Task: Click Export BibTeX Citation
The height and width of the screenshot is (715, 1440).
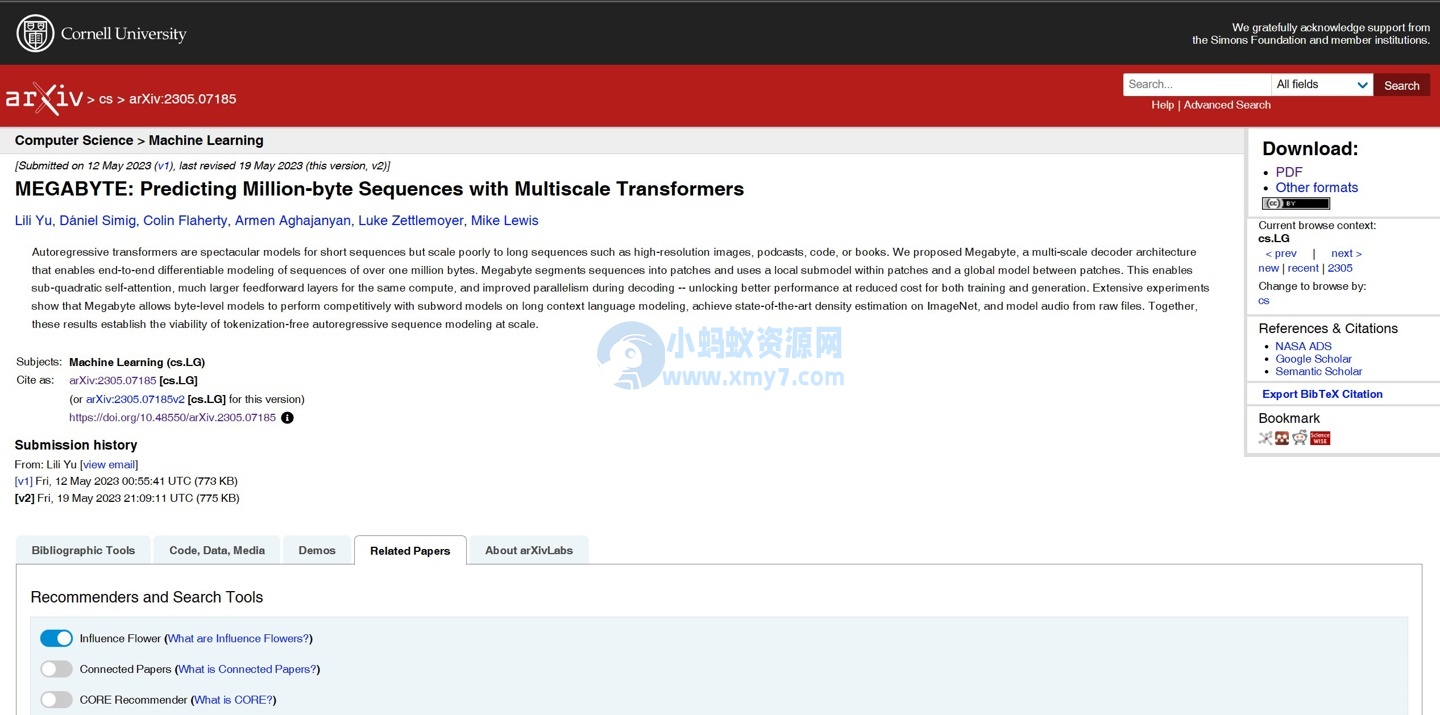Action: 1322,394
